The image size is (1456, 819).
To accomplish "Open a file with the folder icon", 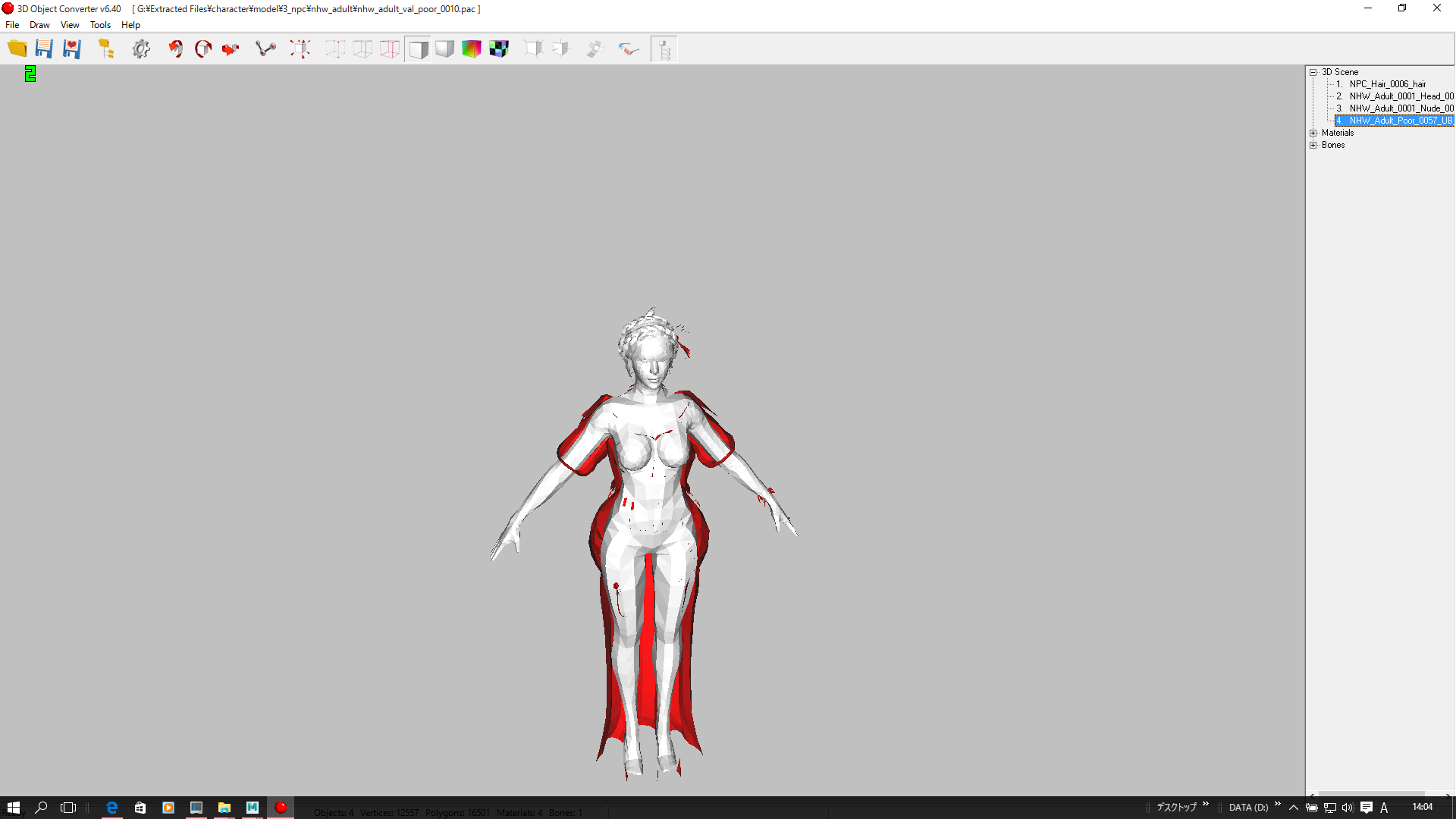I will click(17, 49).
